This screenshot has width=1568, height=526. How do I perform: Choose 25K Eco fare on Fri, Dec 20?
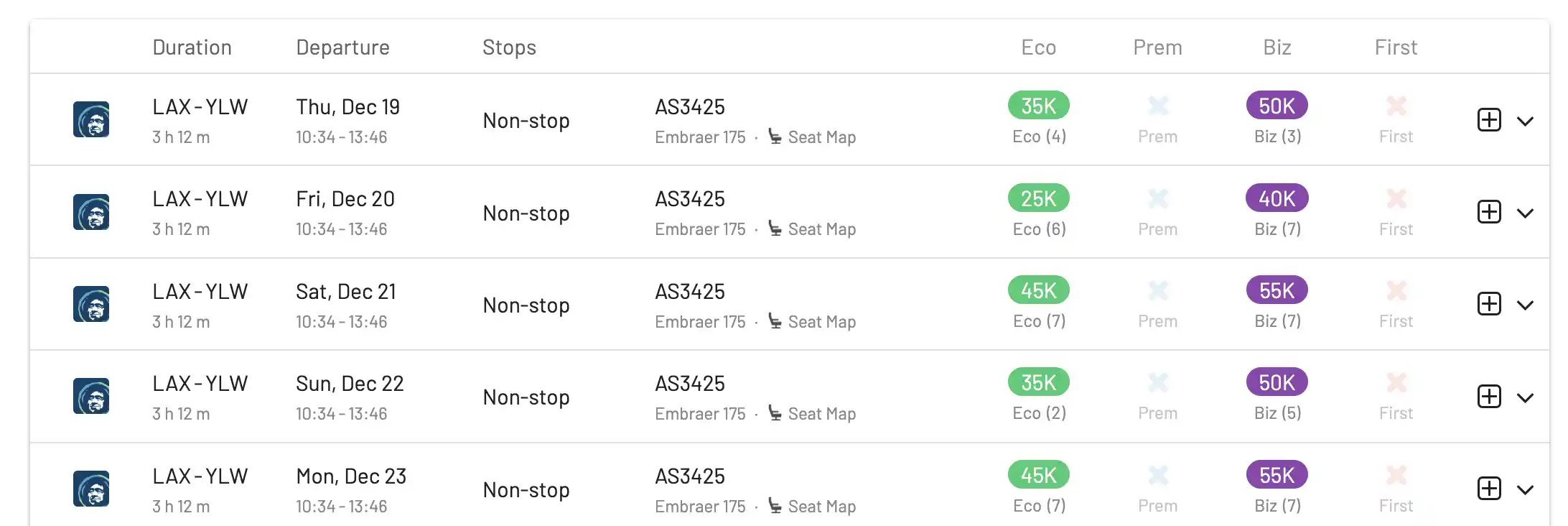coord(1038,198)
